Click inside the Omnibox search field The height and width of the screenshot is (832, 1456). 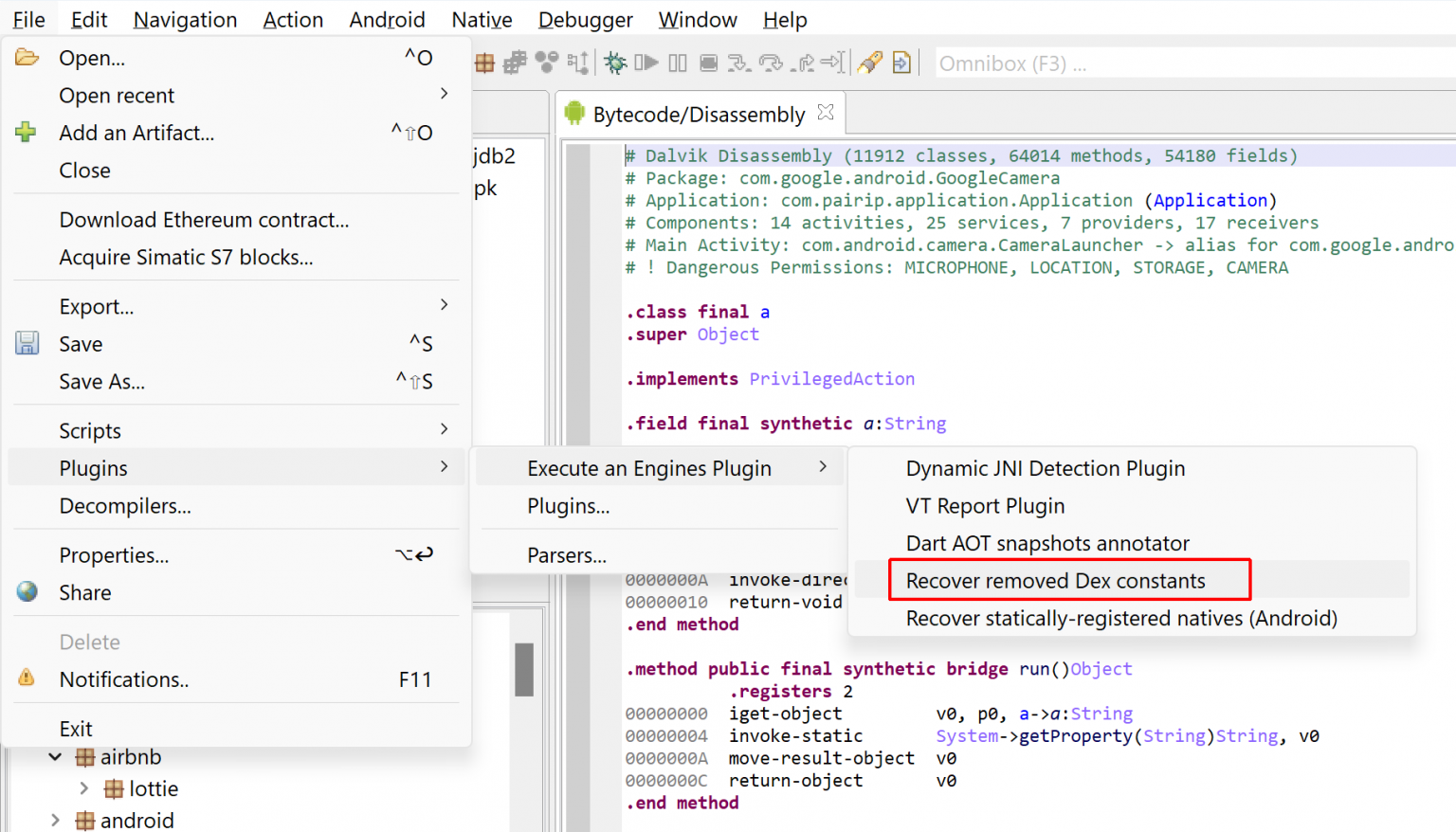[x=1090, y=63]
